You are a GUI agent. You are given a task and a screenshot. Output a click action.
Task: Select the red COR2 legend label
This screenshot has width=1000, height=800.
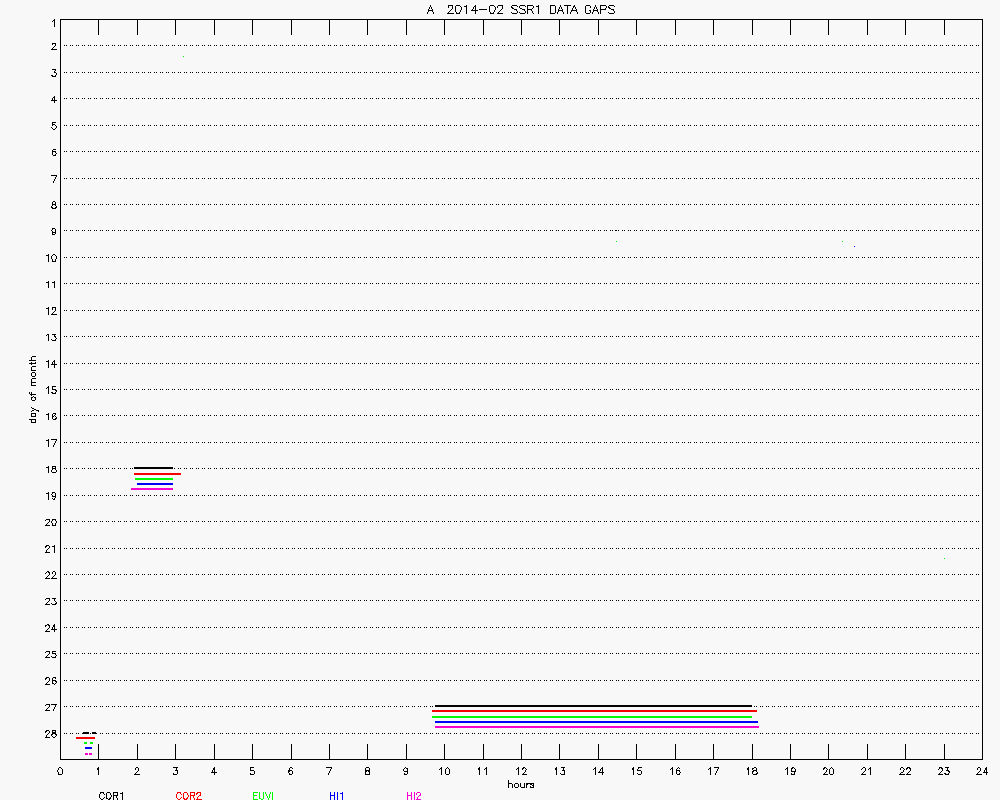tap(188, 795)
